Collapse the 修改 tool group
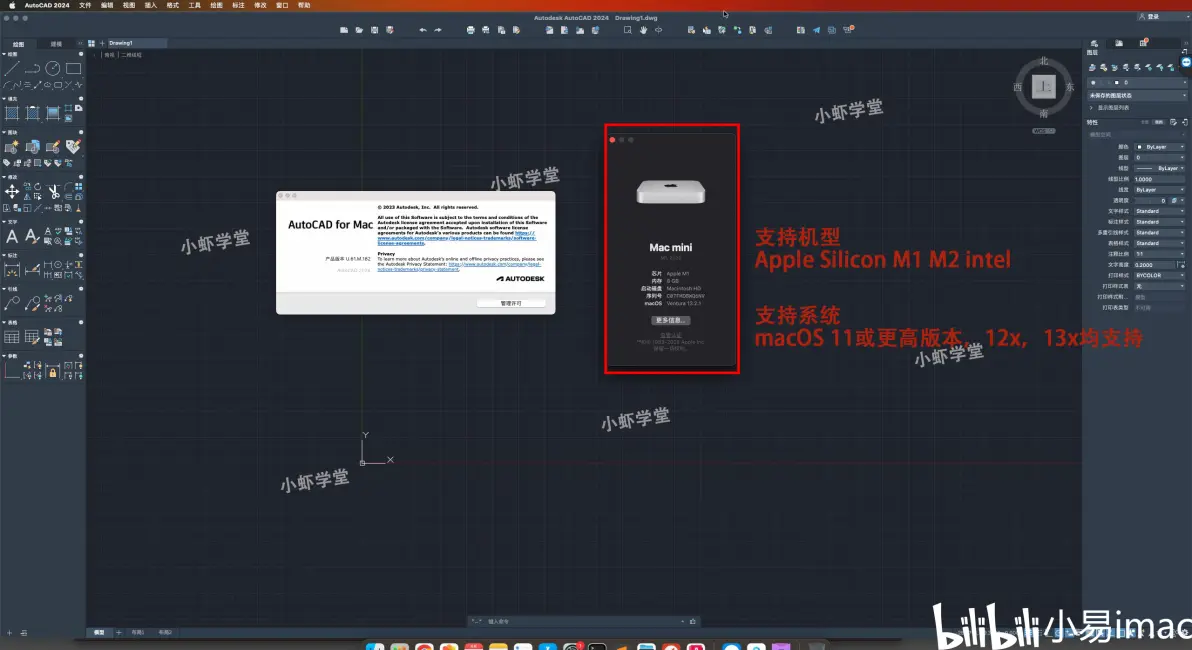 pyautogui.click(x=4, y=176)
